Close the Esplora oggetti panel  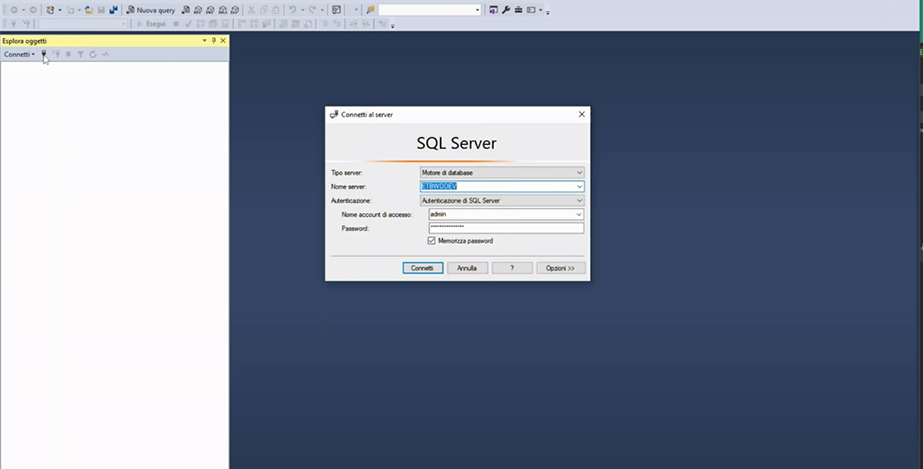tap(223, 41)
